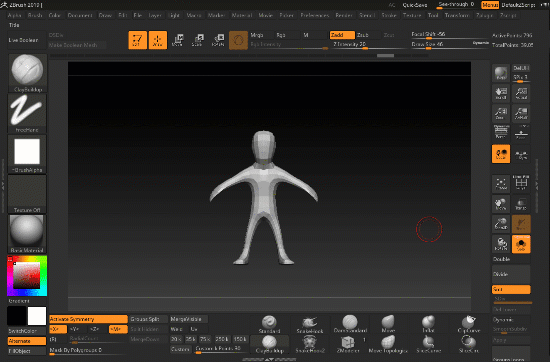Click the MergeVisible button
This screenshot has width=550, height=362.
(x=189, y=319)
